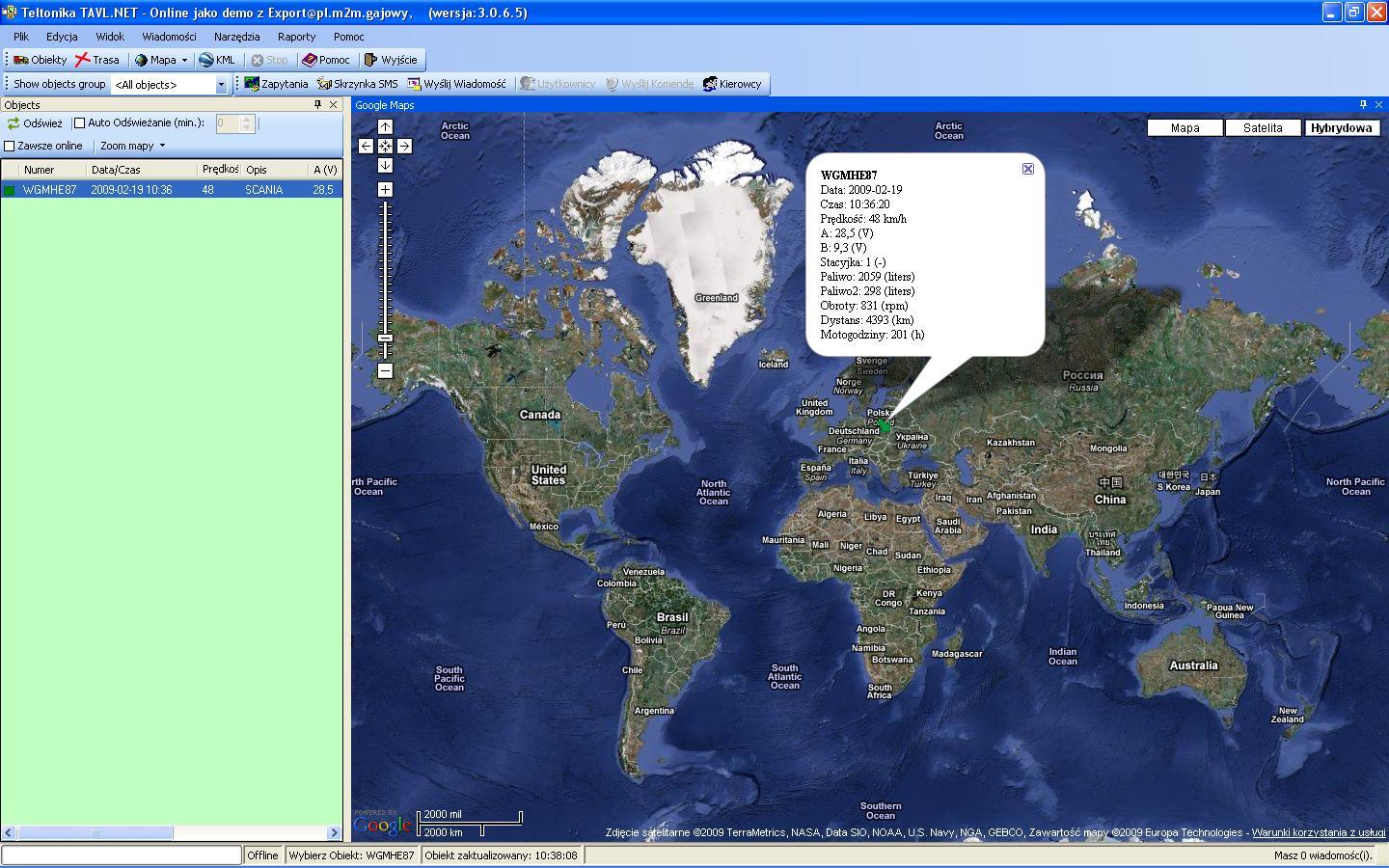Click the Wyjście exit button
The image size is (1389, 868).
pos(391,60)
